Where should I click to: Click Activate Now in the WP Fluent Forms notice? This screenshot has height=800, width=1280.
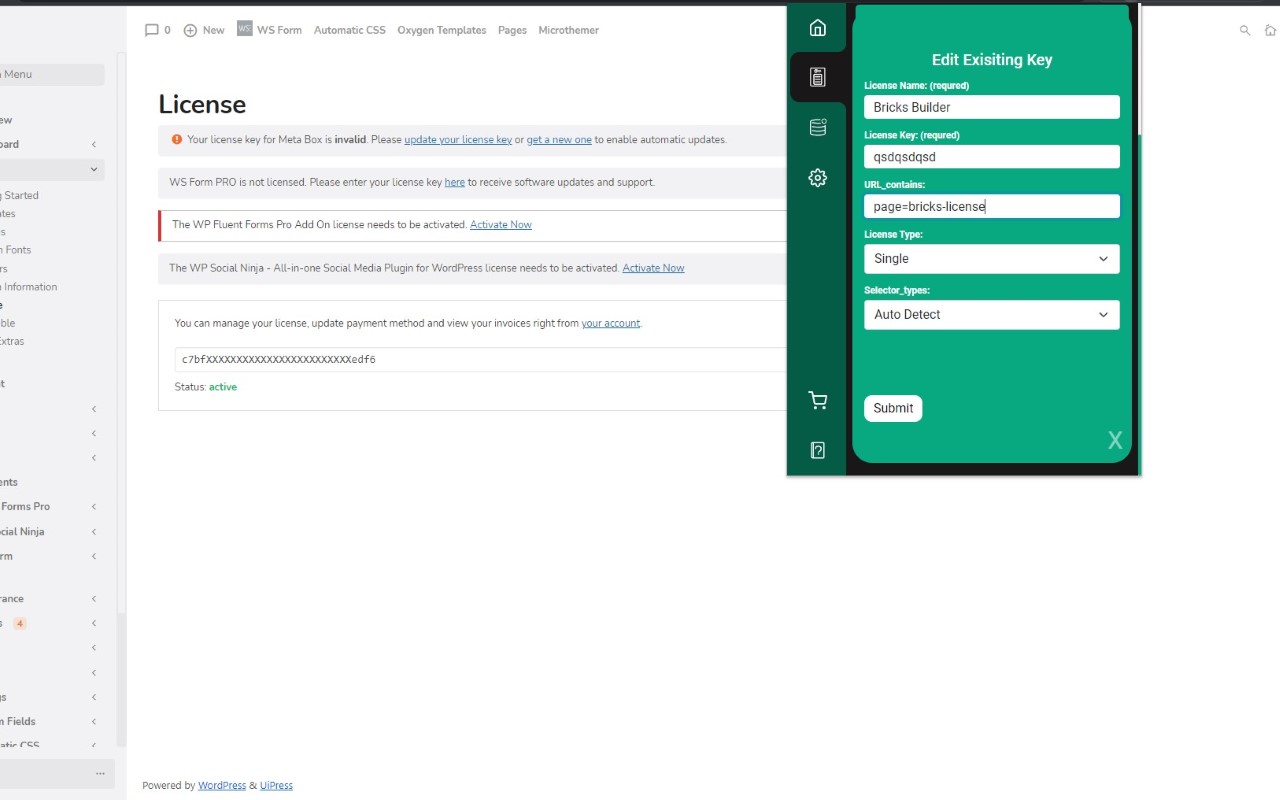[x=501, y=225]
